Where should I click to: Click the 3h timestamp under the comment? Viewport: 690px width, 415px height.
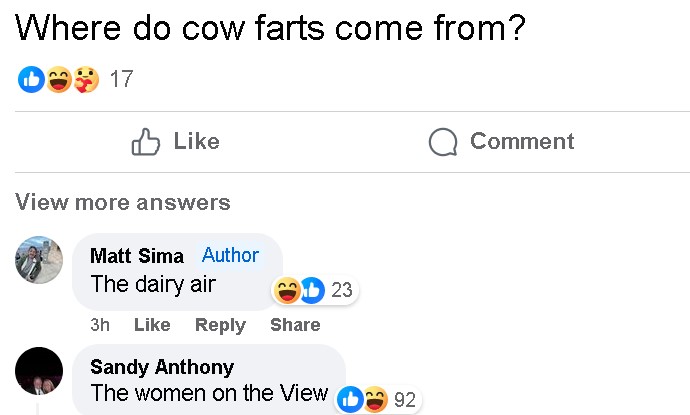tap(100, 325)
